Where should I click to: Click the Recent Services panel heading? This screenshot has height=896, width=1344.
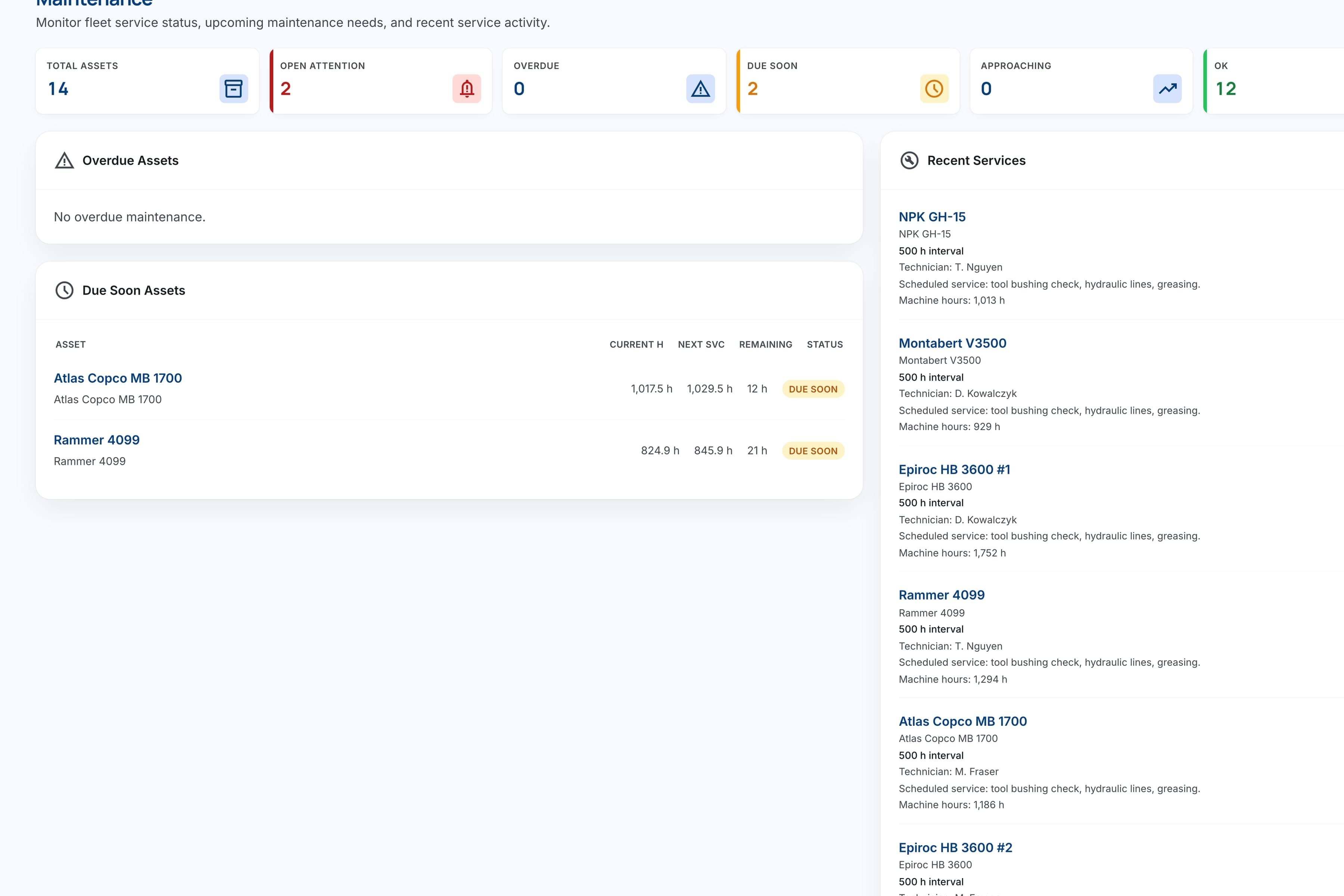coord(976,161)
